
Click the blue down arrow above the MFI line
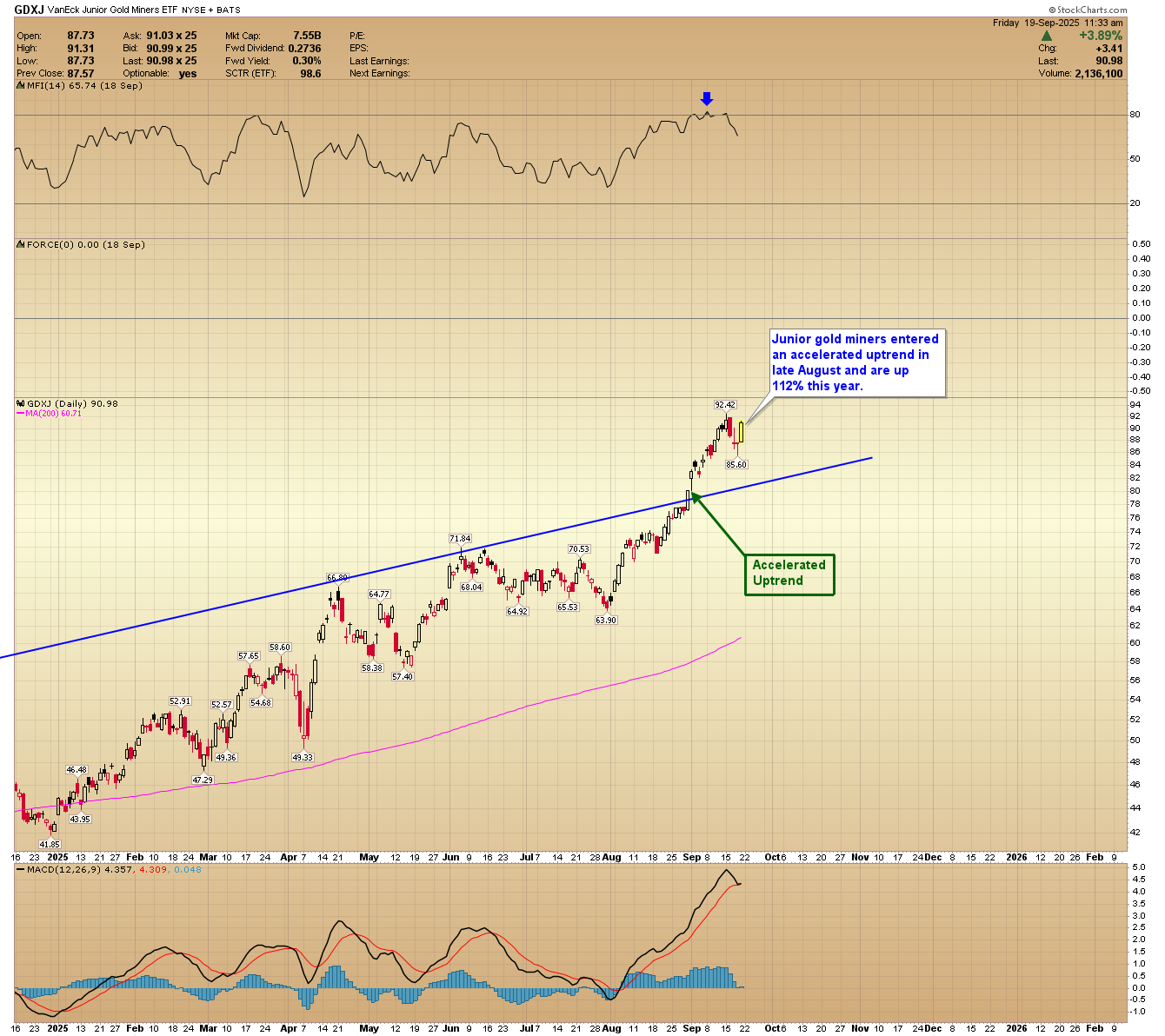708,99
